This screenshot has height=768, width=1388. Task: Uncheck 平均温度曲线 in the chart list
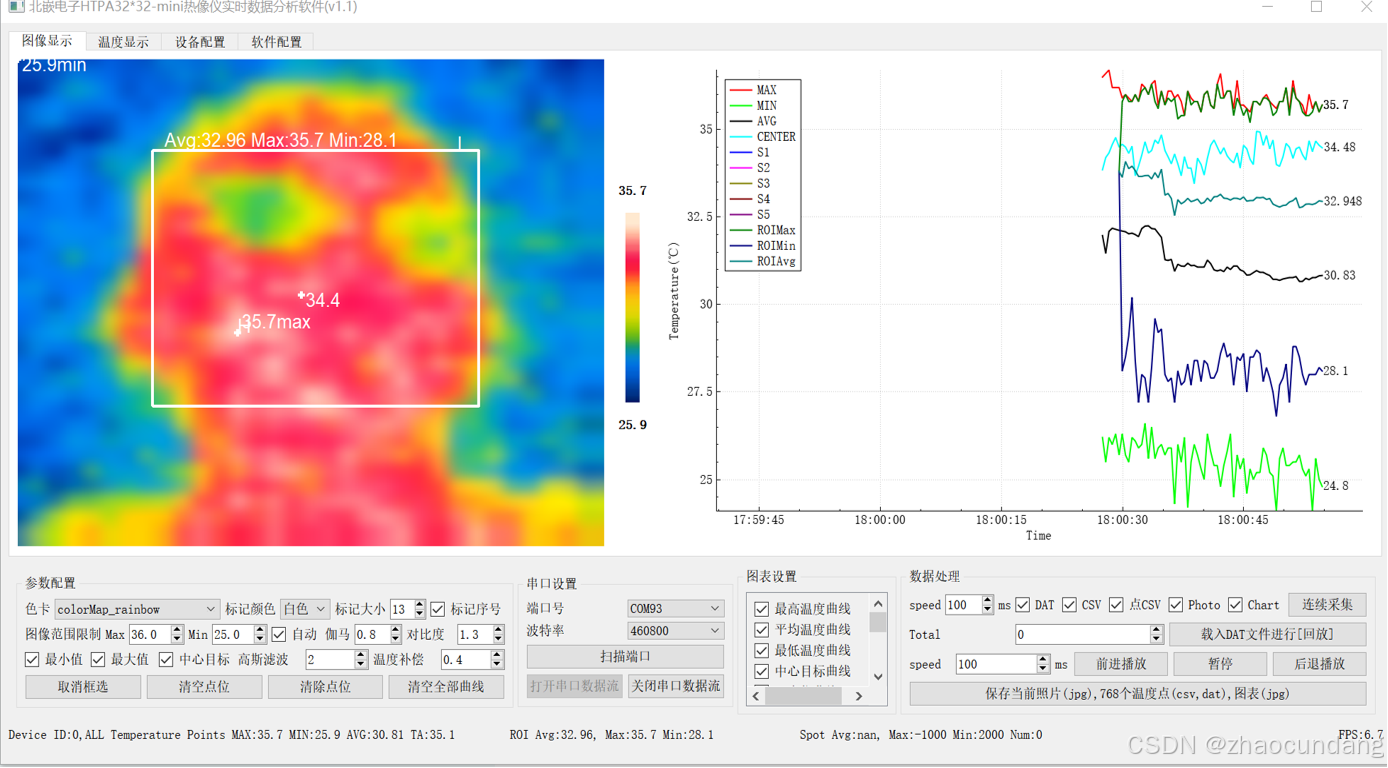click(761, 630)
